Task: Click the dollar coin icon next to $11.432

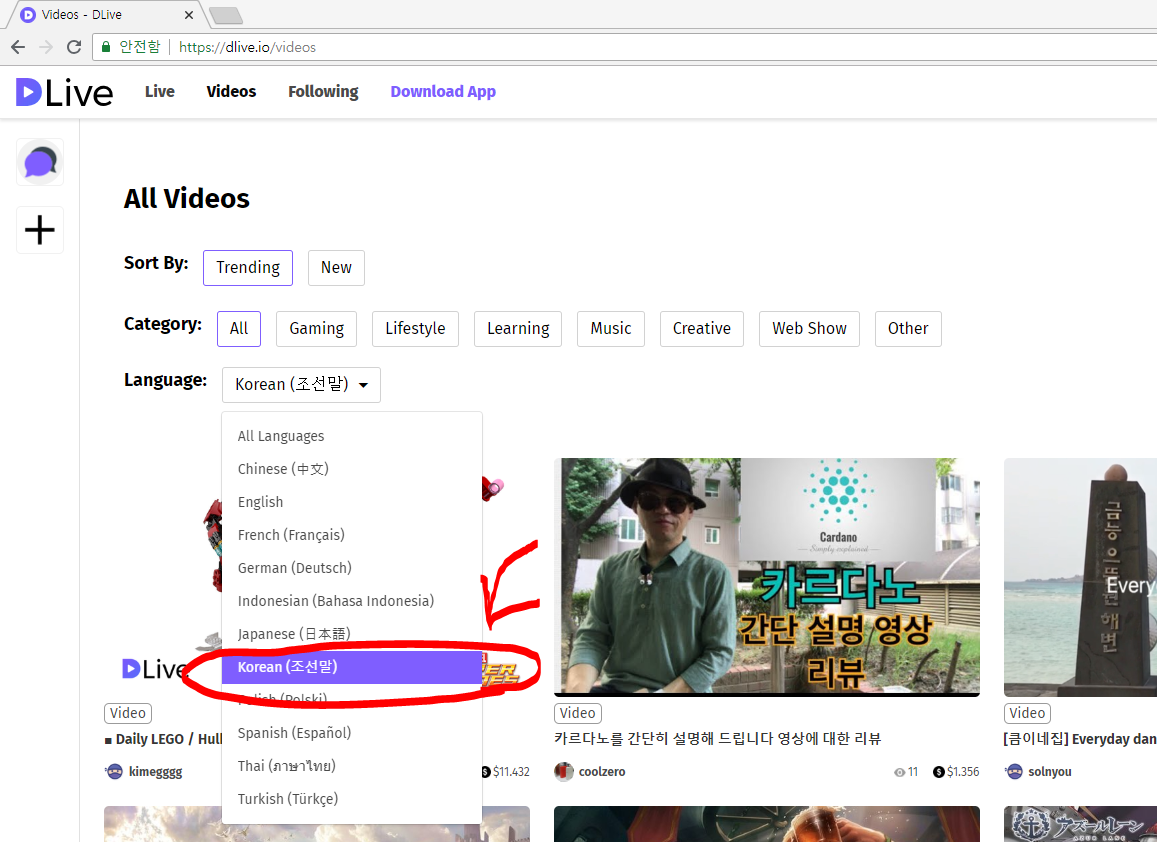Action: coord(486,772)
